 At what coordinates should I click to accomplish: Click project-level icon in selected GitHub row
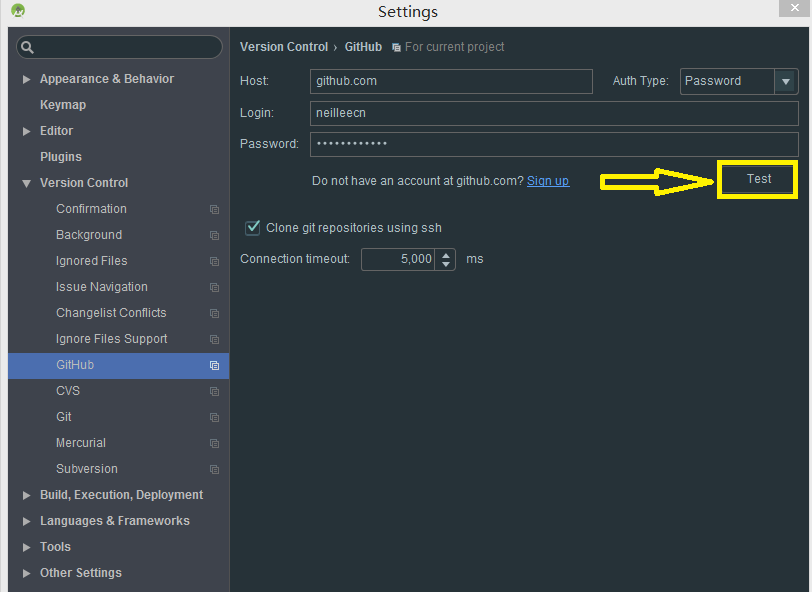[x=214, y=365]
